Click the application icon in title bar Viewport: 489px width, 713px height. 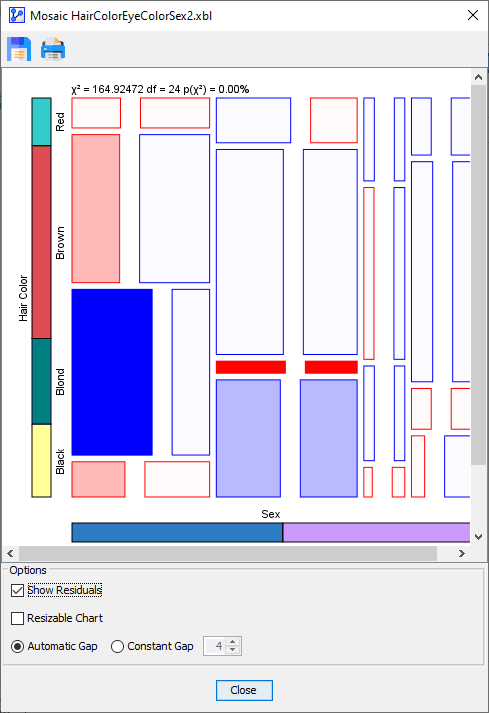tap(16, 15)
